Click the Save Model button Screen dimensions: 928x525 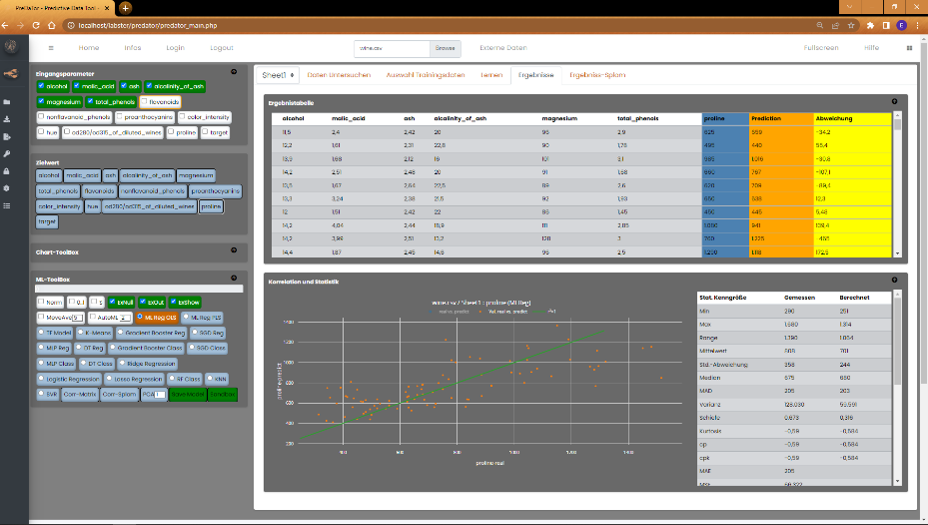(187, 394)
